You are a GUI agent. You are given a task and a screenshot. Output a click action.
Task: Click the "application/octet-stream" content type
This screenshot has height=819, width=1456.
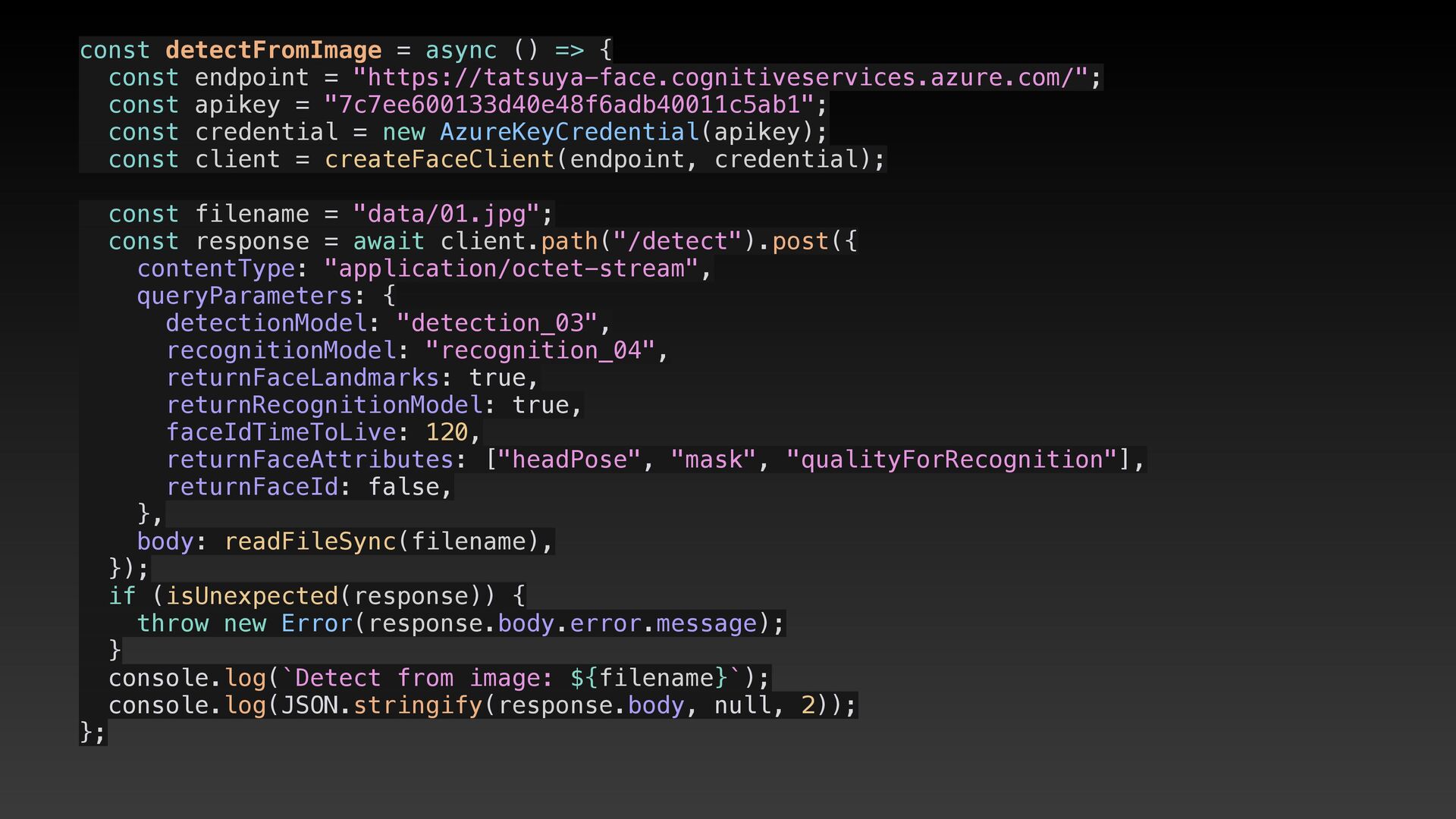(x=510, y=268)
